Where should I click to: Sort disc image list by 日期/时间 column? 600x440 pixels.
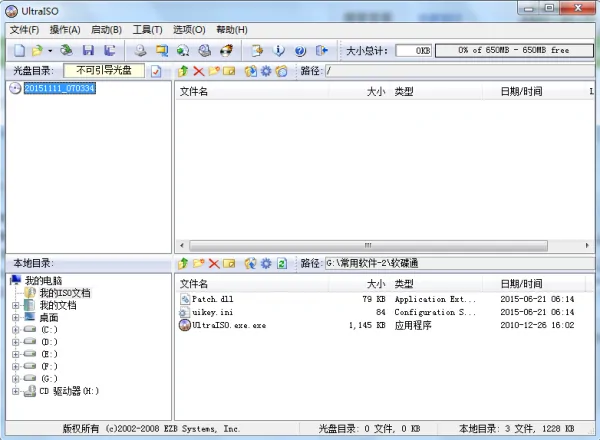533,91
